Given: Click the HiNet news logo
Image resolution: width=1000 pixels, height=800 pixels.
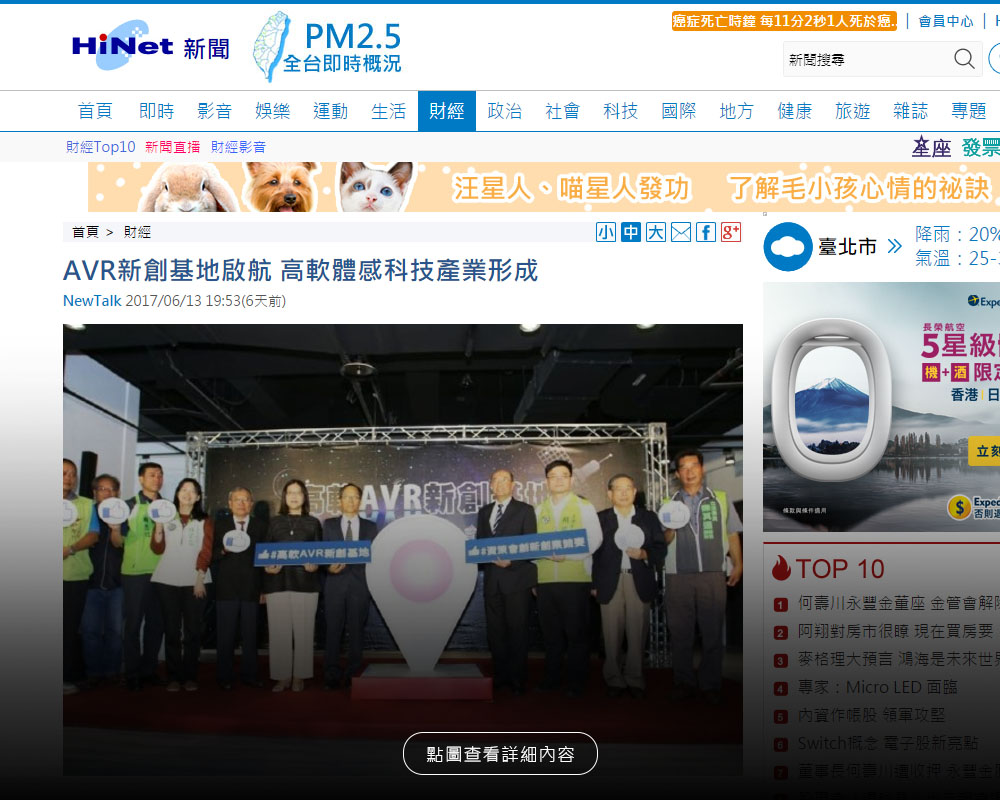Looking at the screenshot, I should pyautogui.click(x=150, y=47).
